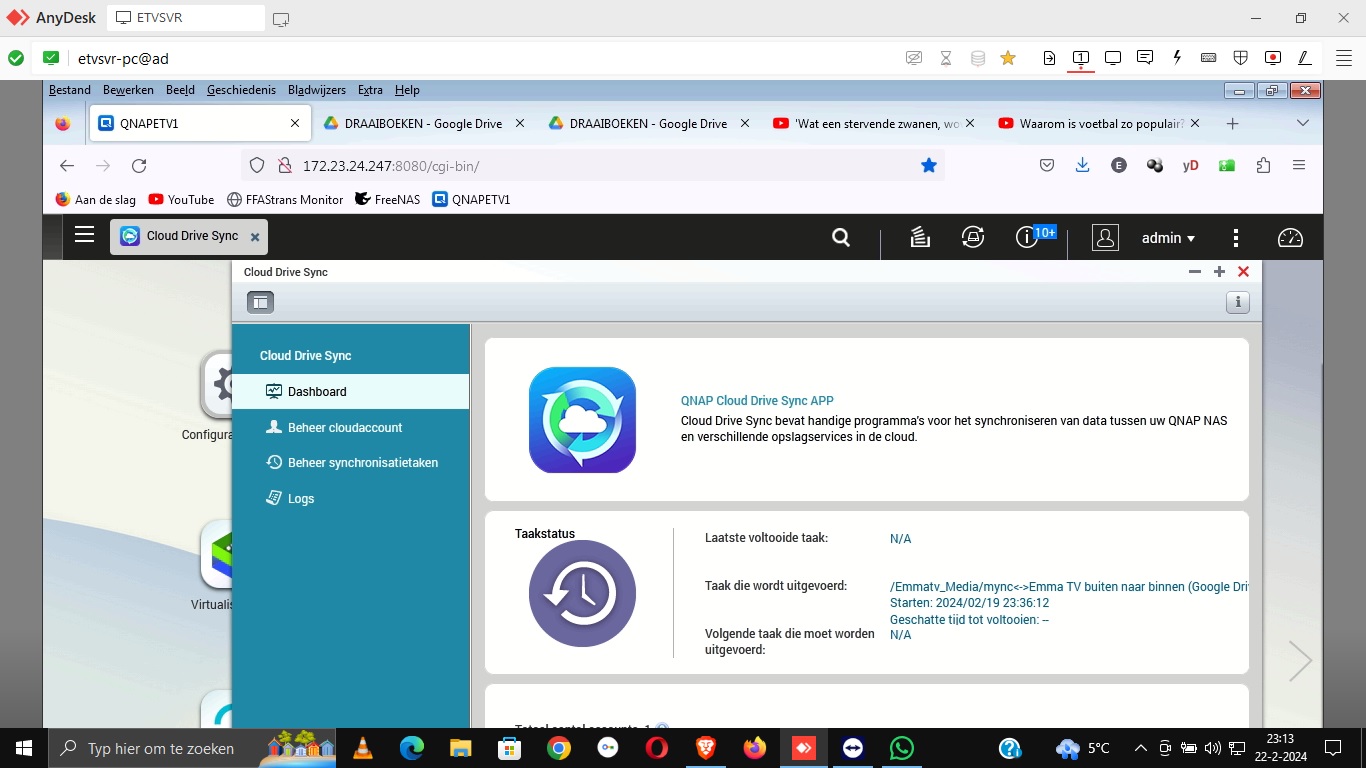Screen dimensions: 1366x768
Task: Open the FreeNAS bookmark
Action: (x=387, y=199)
